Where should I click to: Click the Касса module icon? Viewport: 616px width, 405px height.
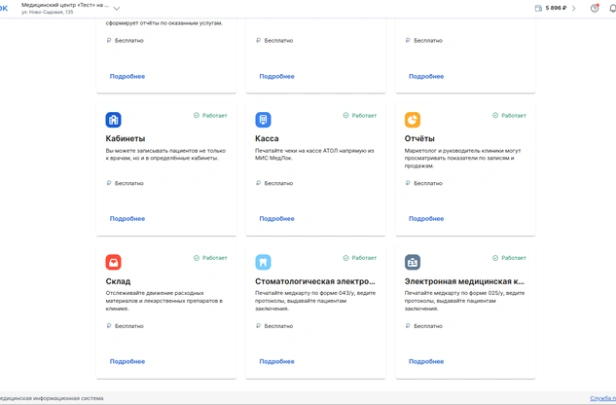[263, 120]
